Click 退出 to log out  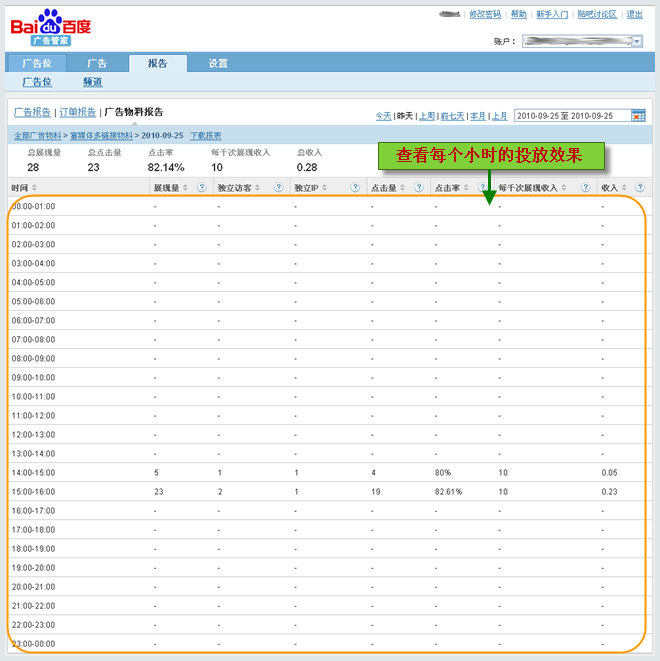(635, 14)
